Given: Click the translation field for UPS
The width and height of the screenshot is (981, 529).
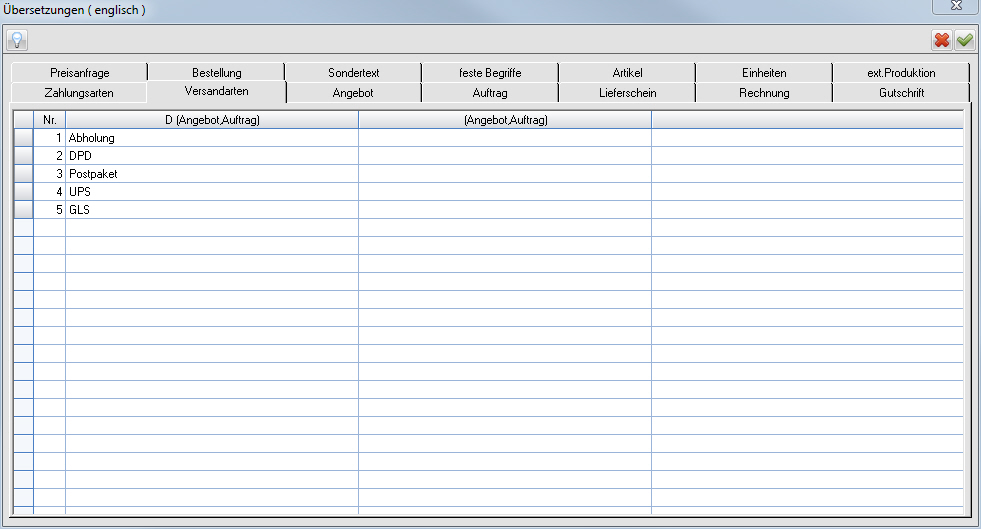Looking at the screenshot, I should point(505,191).
